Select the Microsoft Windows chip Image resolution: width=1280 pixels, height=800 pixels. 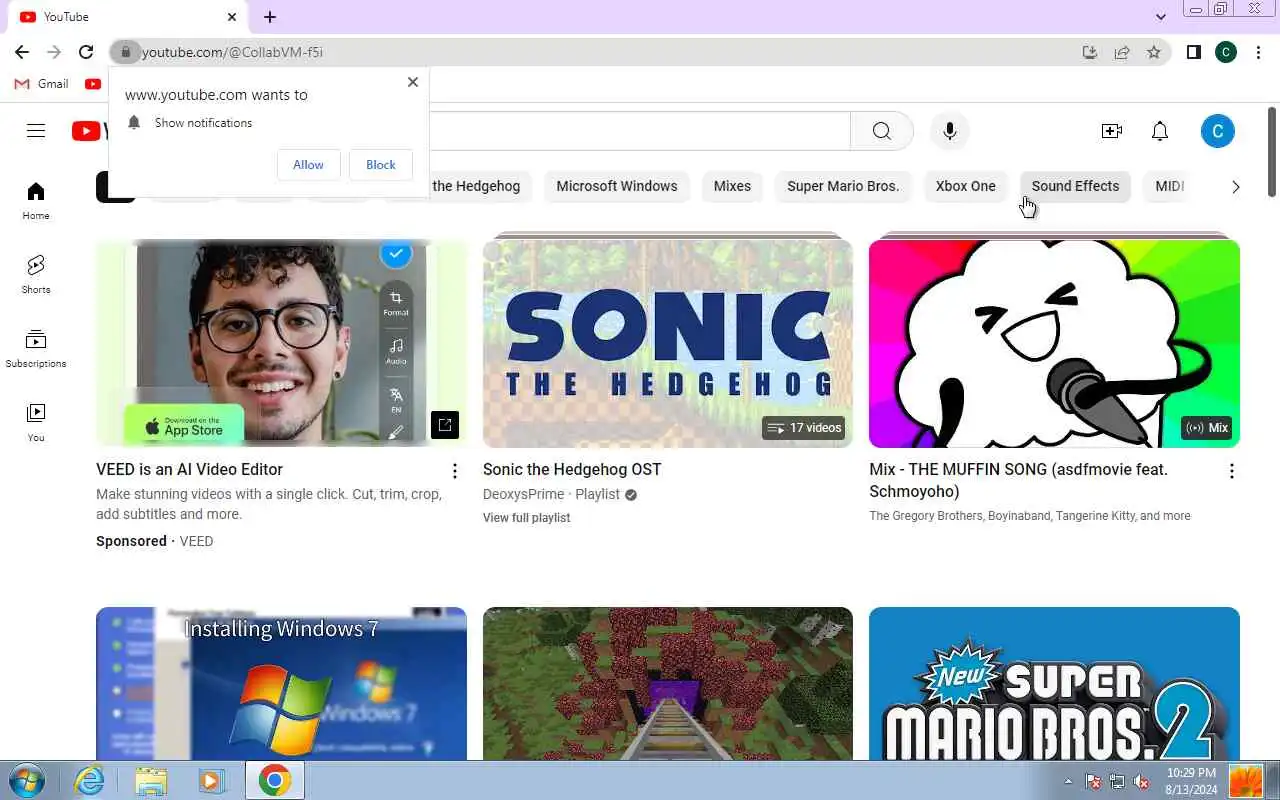click(x=617, y=186)
